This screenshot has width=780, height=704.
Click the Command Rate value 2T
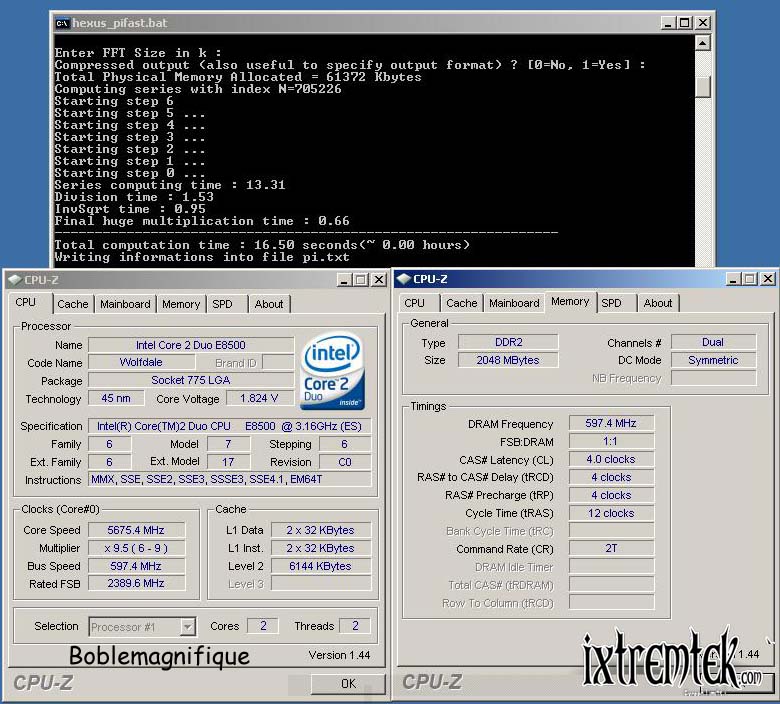[x=611, y=548]
